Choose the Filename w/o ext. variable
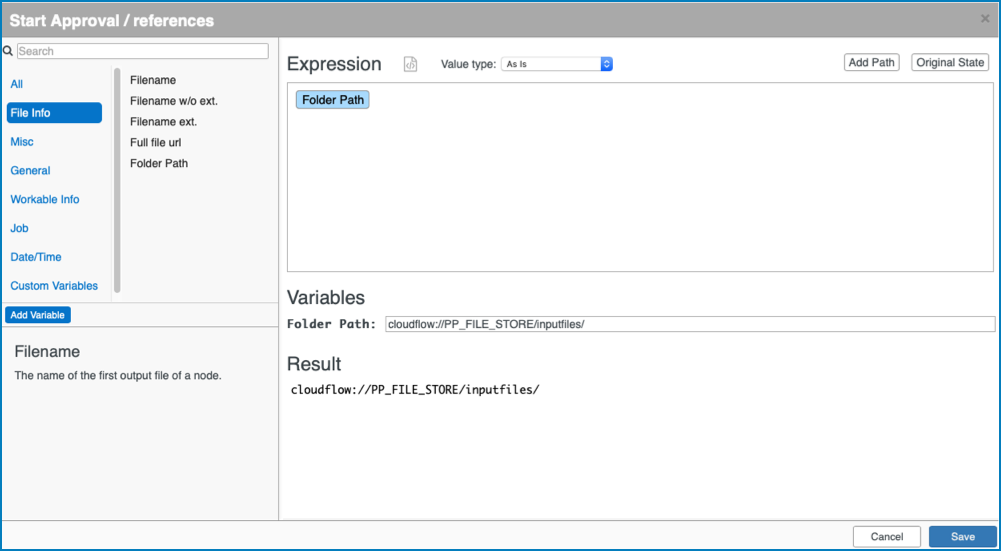Image resolution: width=1001 pixels, height=551 pixels. 174,101
